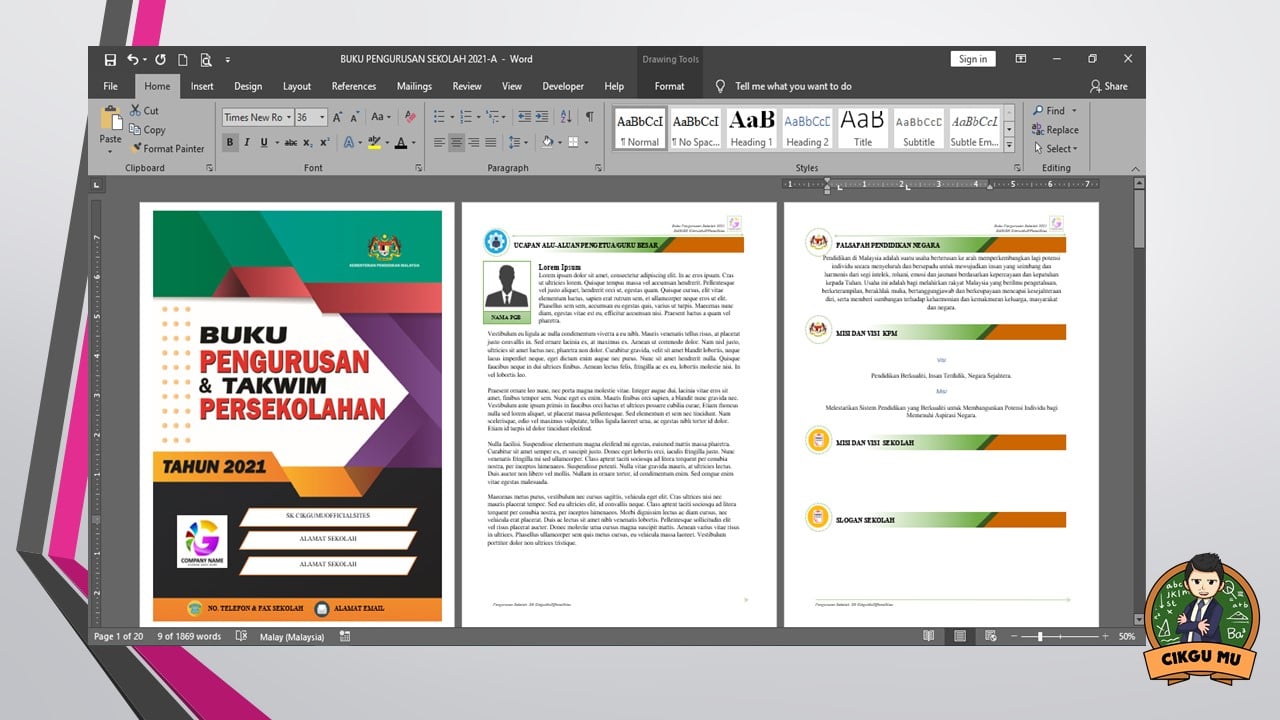Apply the Heading 1 style thumbnail
1280x720 pixels.
click(751, 128)
